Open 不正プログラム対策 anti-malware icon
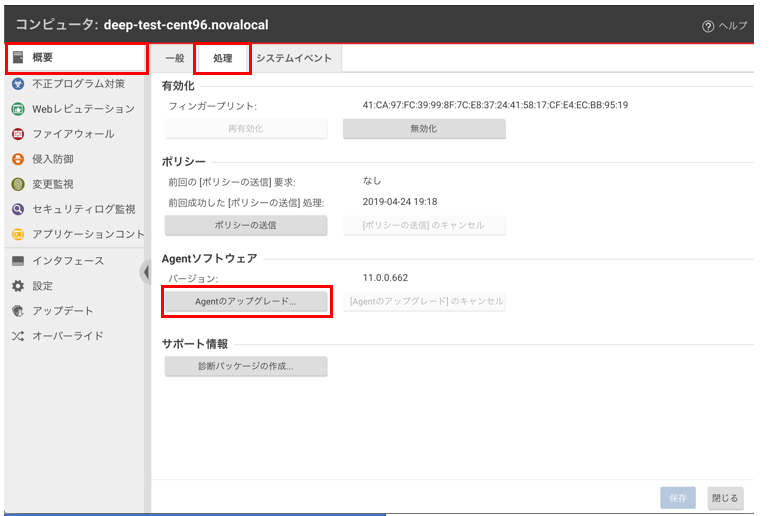 click(18, 84)
